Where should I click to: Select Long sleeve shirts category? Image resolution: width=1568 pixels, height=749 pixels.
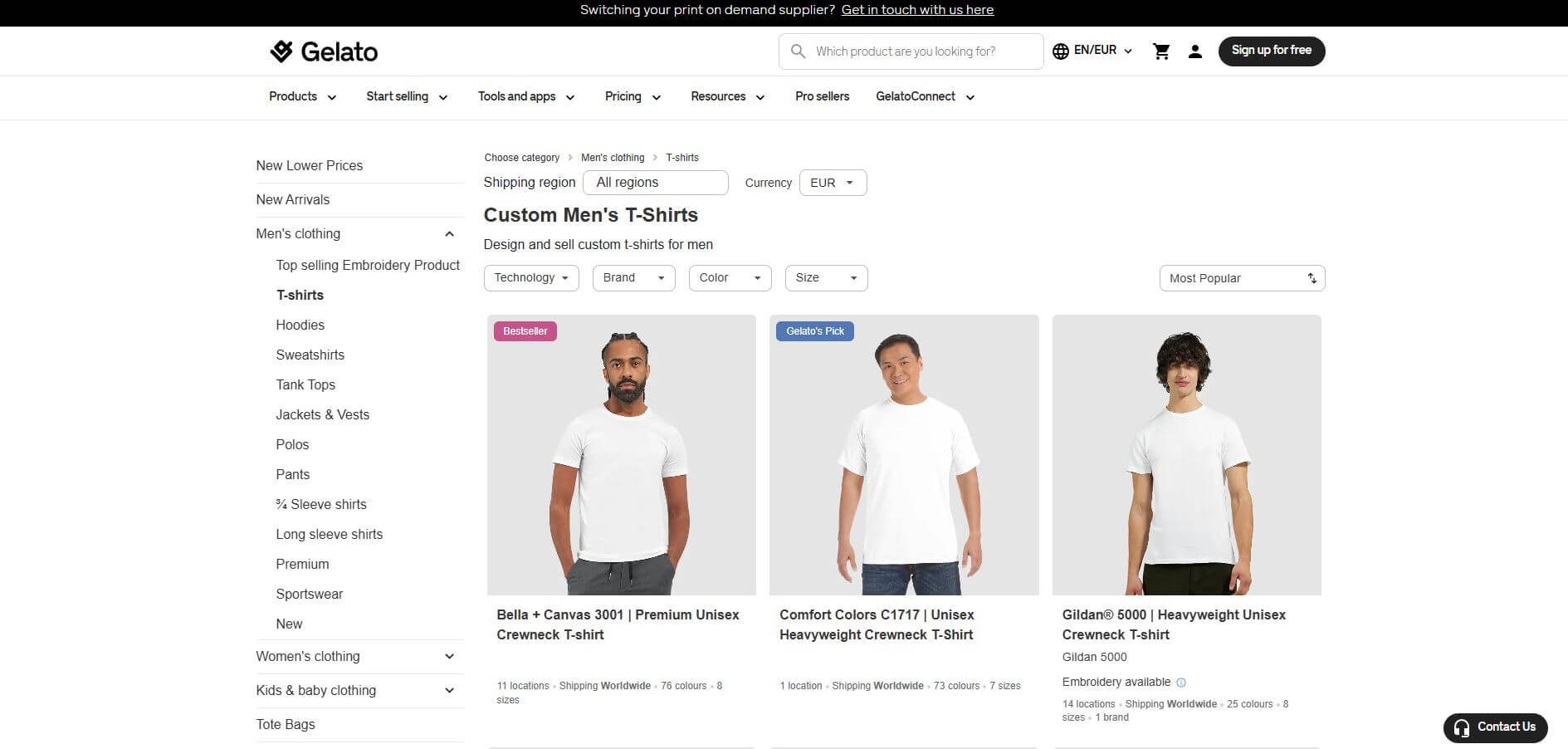point(329,535)
